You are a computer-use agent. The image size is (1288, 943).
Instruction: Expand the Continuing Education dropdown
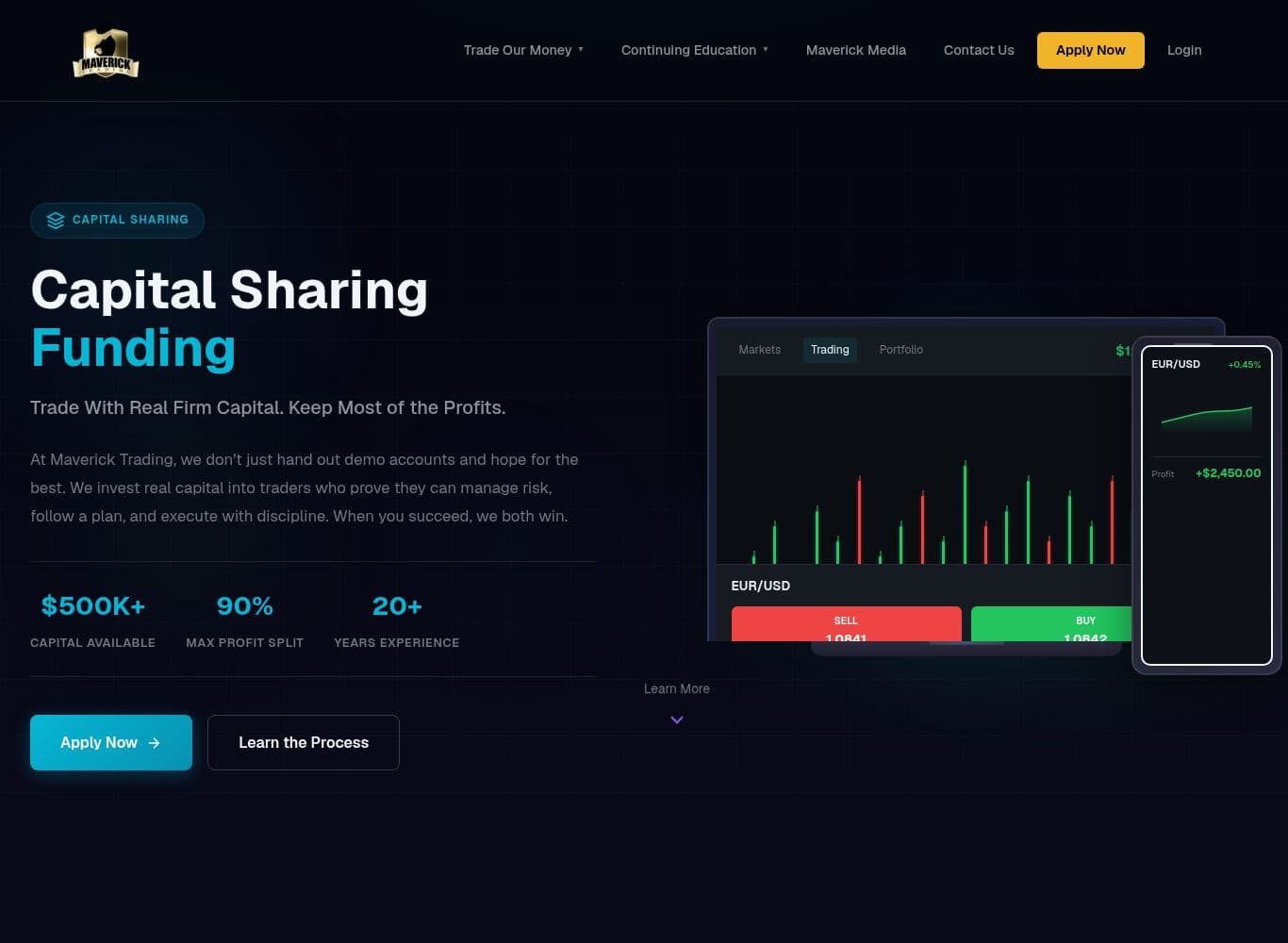[x=694, y=50]
